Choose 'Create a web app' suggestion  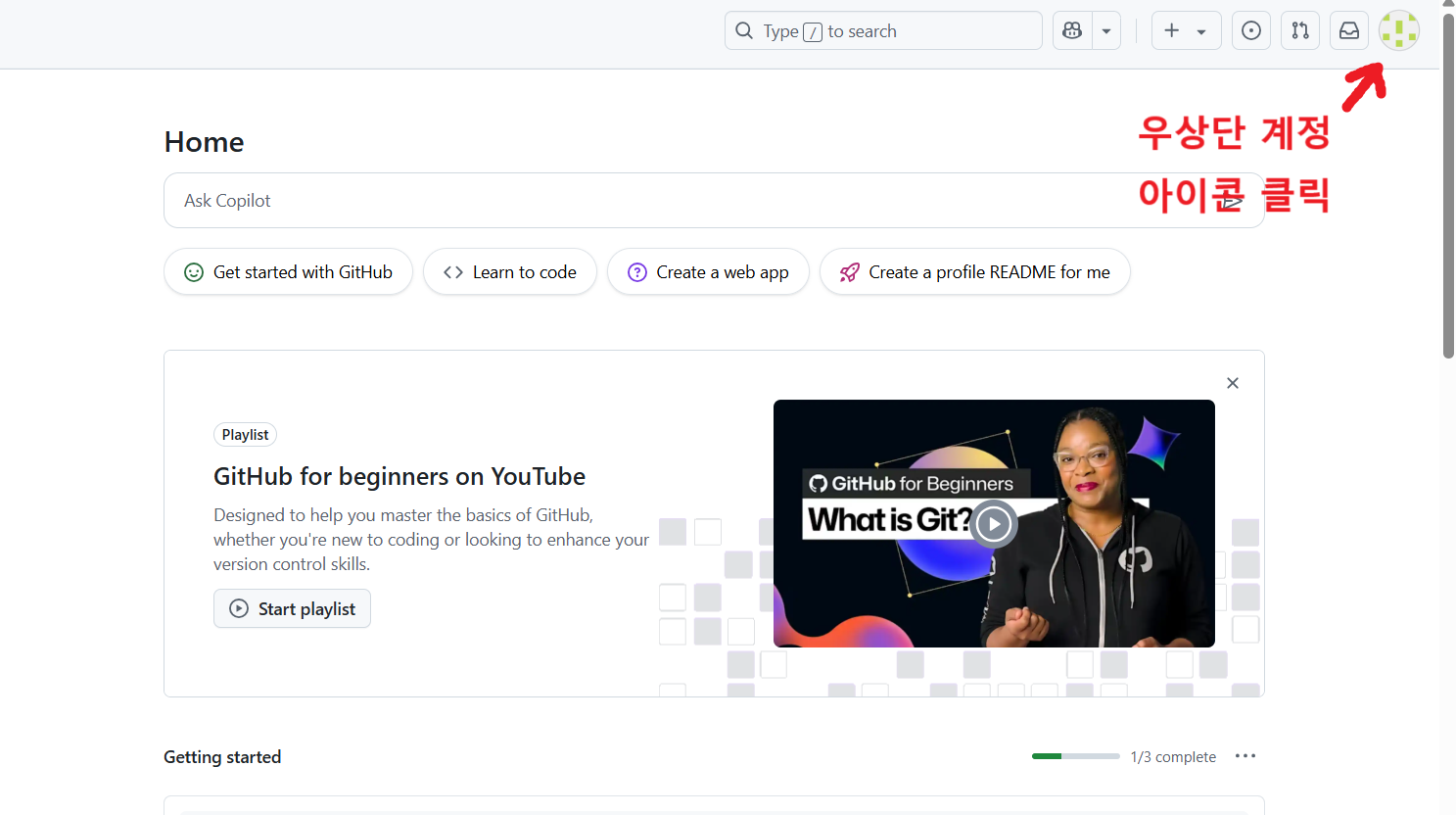pyautogui.click(x=708, y=271)
